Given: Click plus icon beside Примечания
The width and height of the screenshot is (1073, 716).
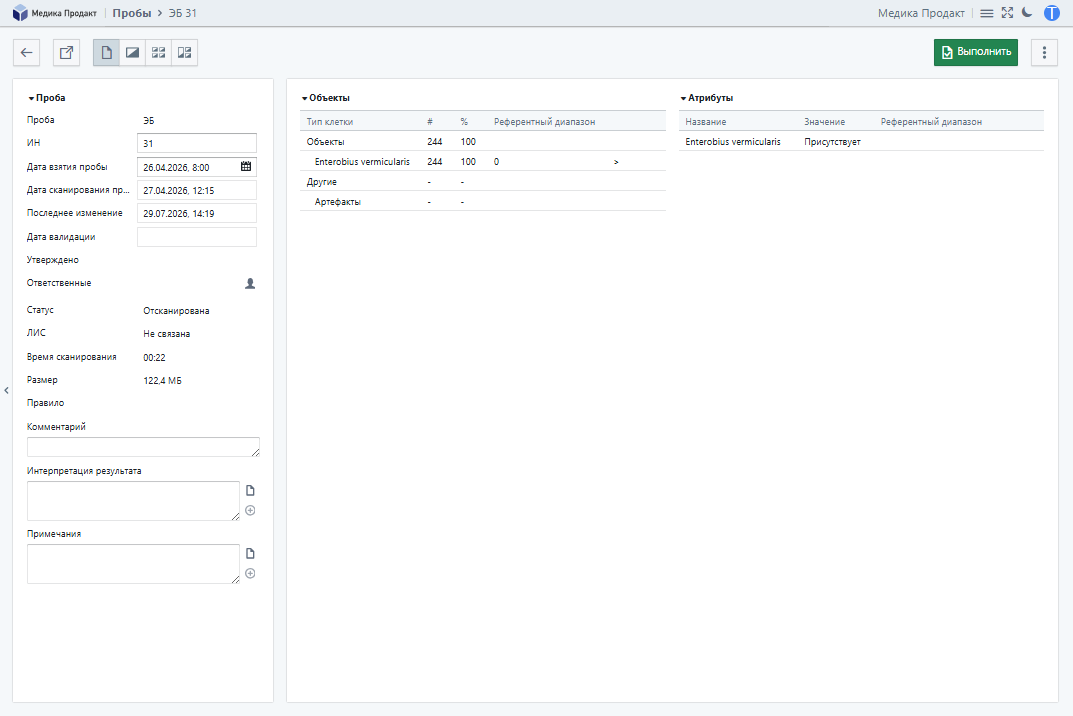Looking at the screenshot, I should pyautogui.click(x=250, y=574).
